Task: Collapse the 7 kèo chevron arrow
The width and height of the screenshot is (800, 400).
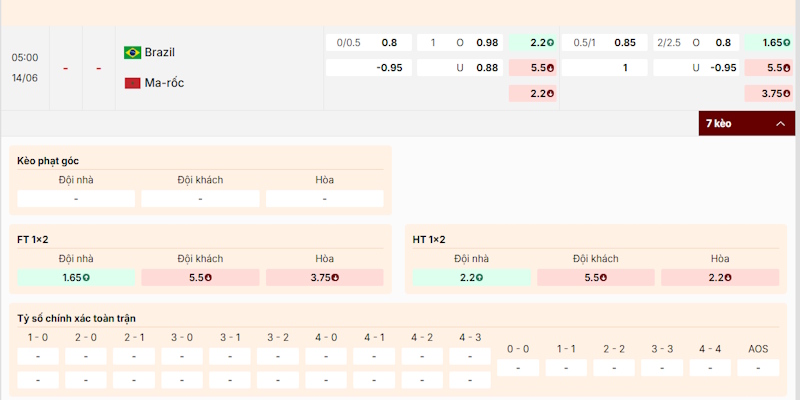Action: (781, 123)
